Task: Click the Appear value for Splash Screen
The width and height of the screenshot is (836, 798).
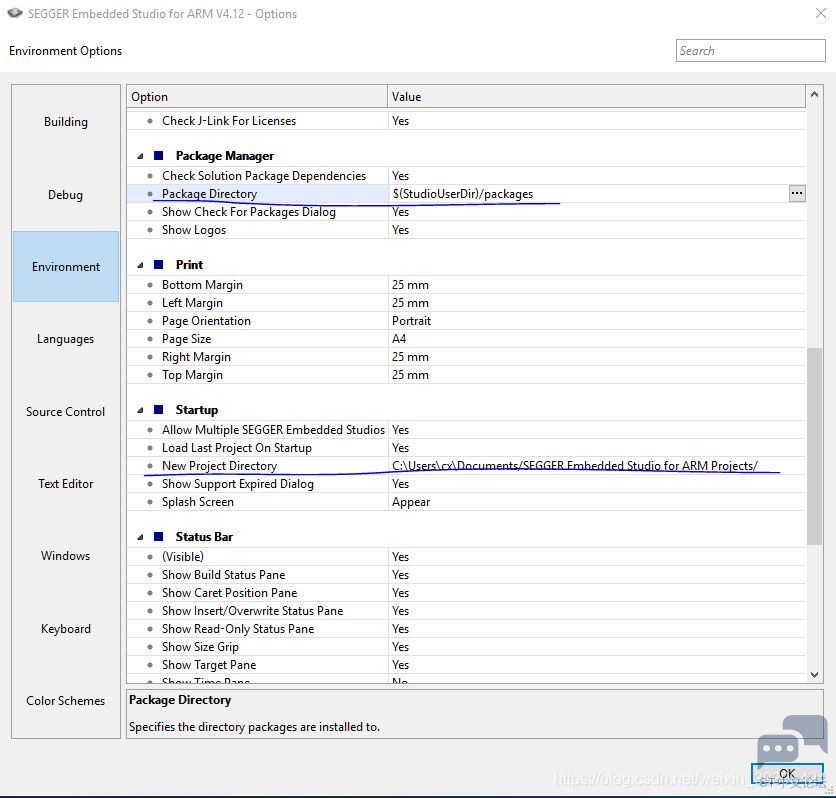Action: point(411,502)
